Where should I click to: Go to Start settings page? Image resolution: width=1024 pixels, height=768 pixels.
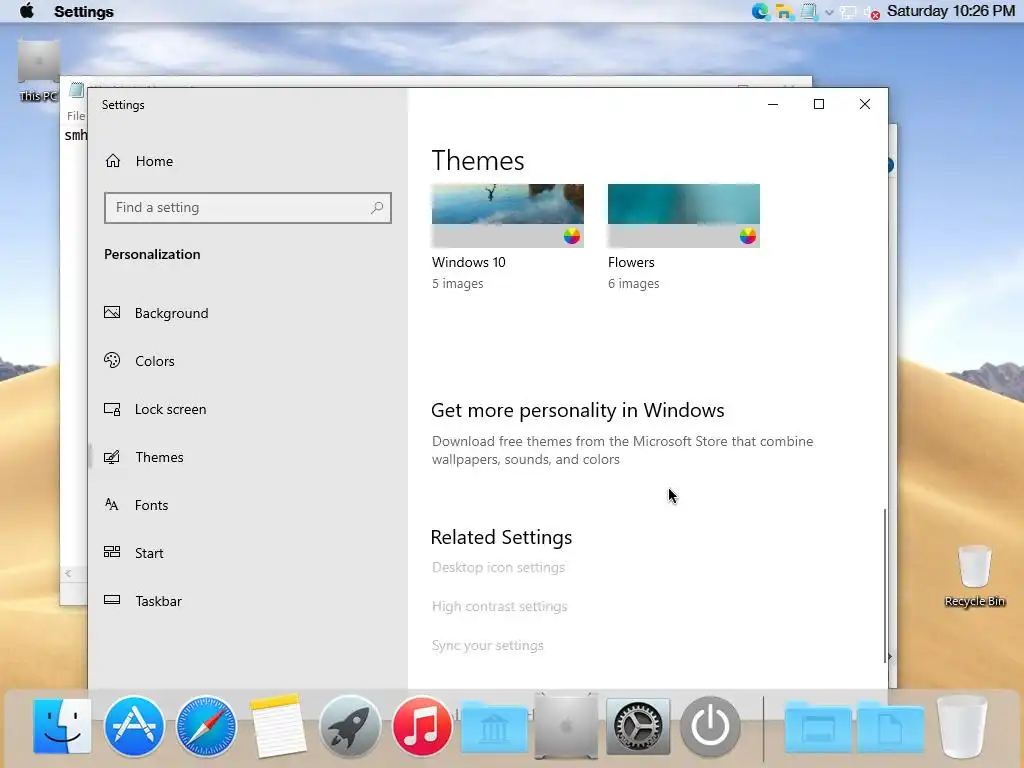(149, 552)
